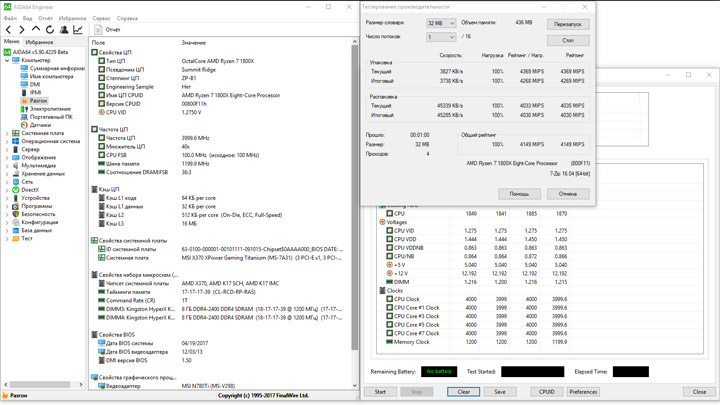Open the DMI tree item
720x405 pixels.
(35, 84)
